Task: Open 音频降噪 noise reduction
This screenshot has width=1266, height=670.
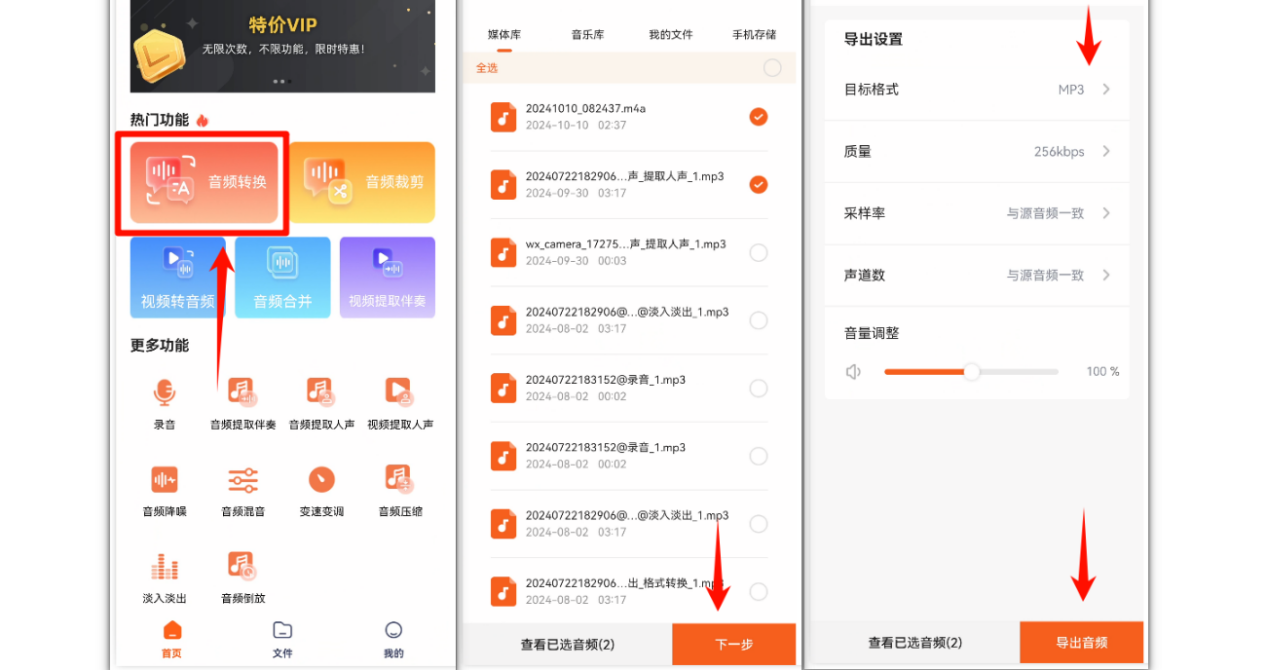Action: click(164, 491)
